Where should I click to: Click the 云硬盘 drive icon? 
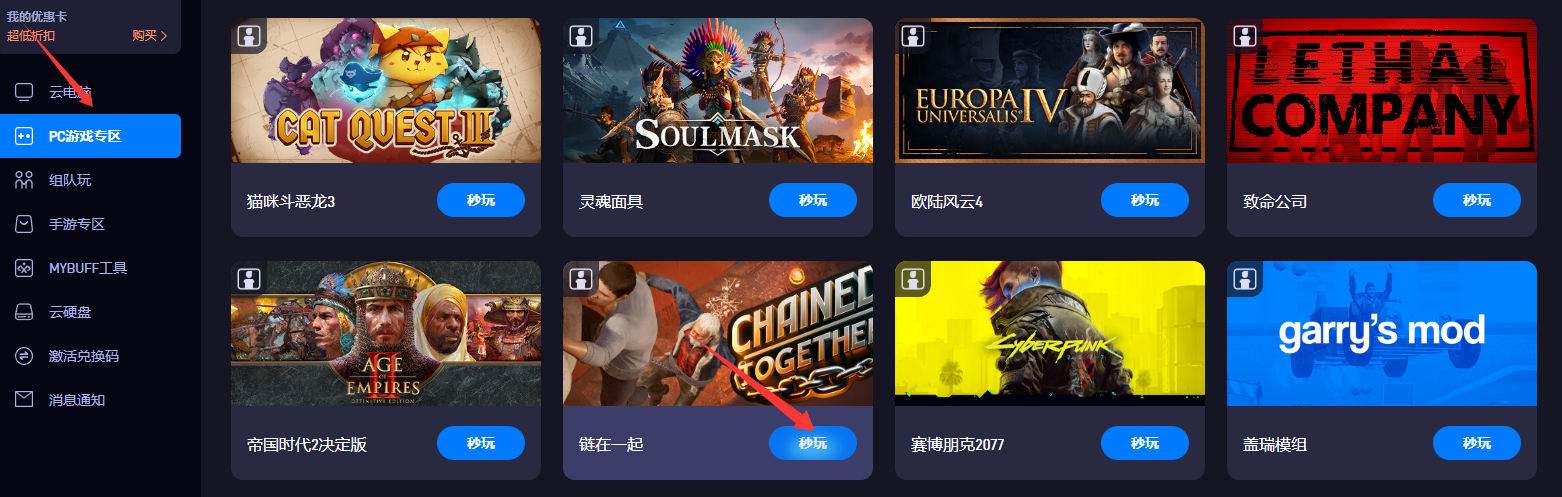[24, 312]
